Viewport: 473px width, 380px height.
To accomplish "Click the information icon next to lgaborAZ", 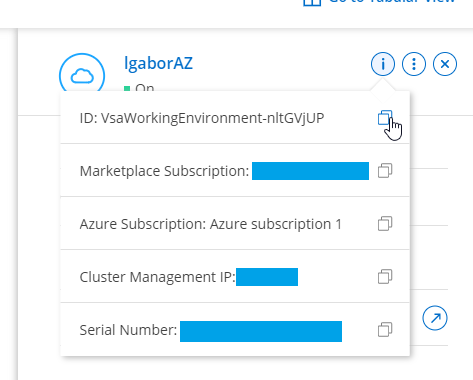I will [x=383, y=64].
